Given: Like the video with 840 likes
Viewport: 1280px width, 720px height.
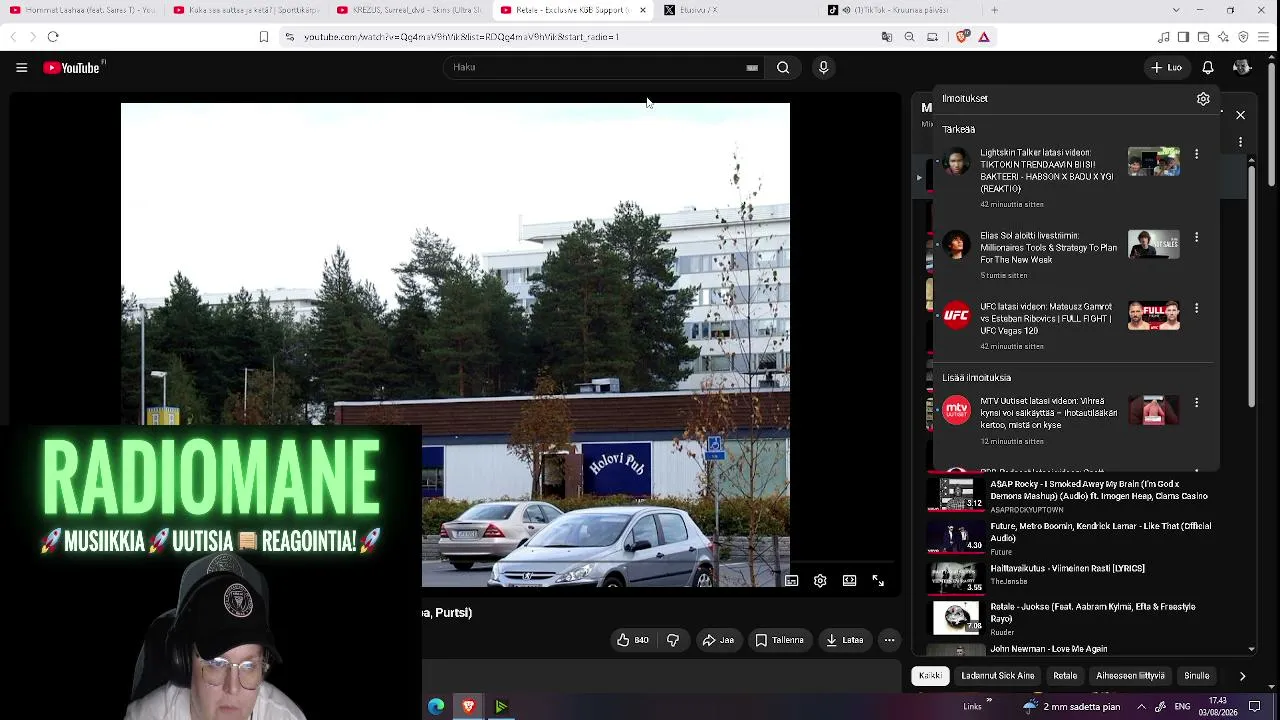Looking at the screenshot, I should [x=632, y=640].
